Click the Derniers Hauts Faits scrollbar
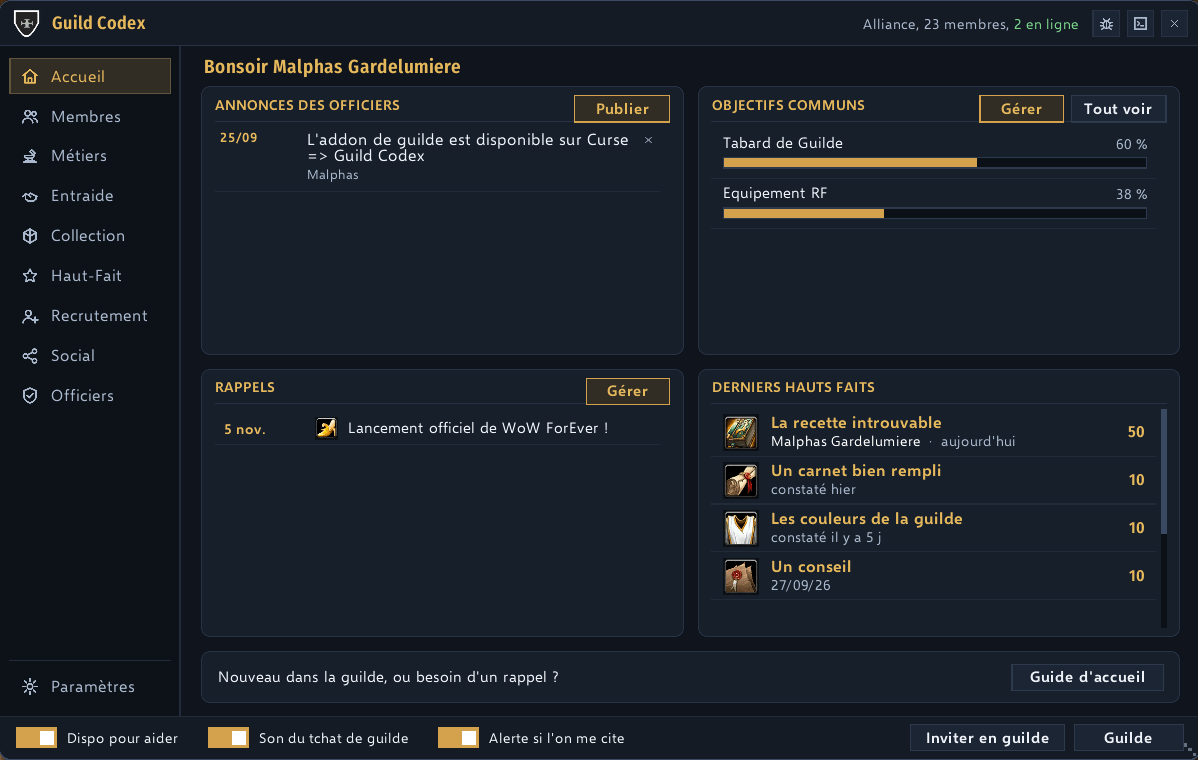Image resolution: width=1198 pixels, height=760 pixels. [1164, 471]
